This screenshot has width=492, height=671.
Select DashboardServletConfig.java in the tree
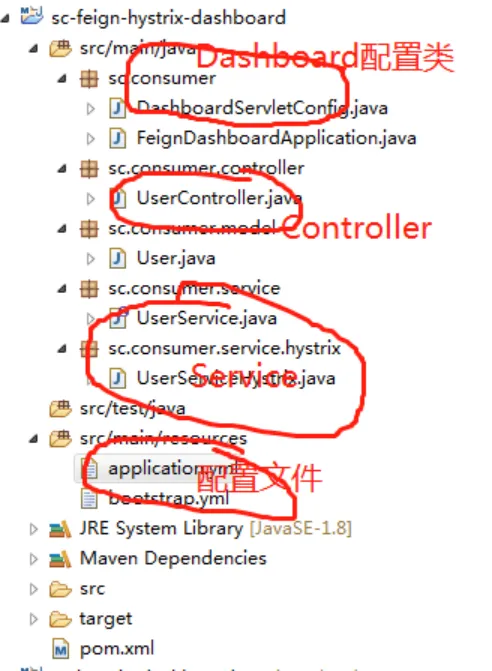(x=262, y=109)
